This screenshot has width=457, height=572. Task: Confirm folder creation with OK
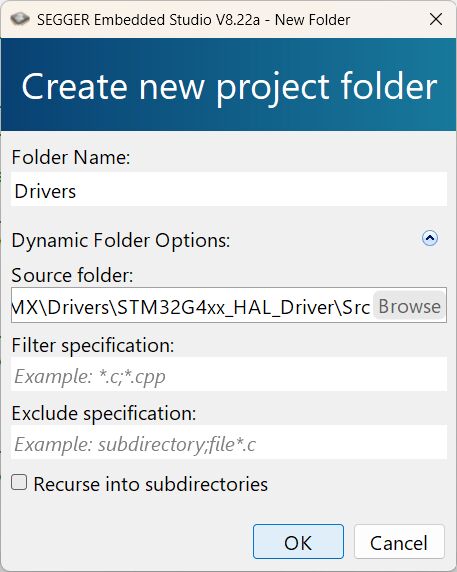(x=298, y=542)
